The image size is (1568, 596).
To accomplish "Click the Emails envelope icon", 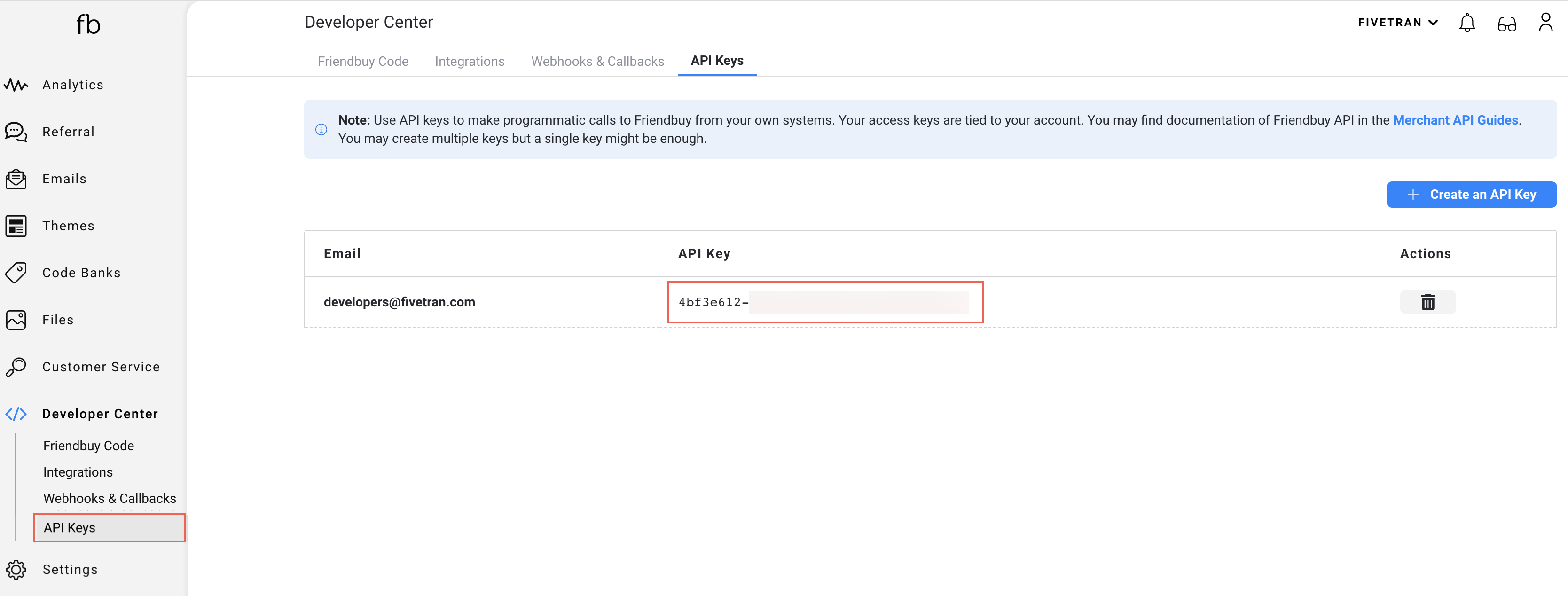I will (x=16, y=179).
